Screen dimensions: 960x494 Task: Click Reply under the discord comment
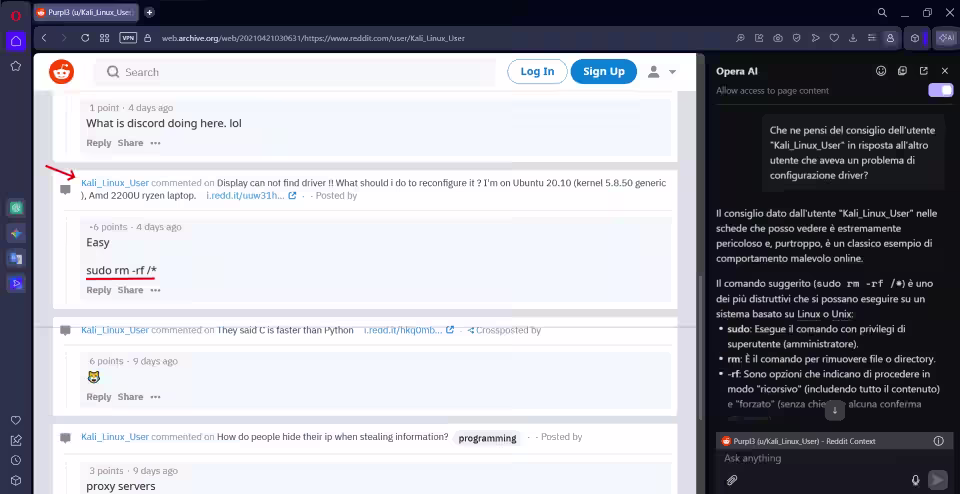click(99, 143)
